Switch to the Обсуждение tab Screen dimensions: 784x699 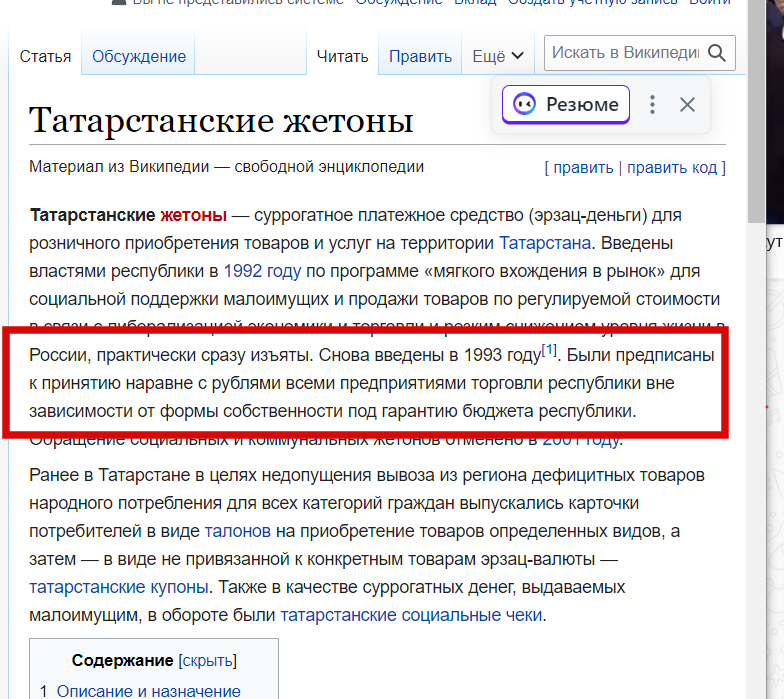point(138,56)
